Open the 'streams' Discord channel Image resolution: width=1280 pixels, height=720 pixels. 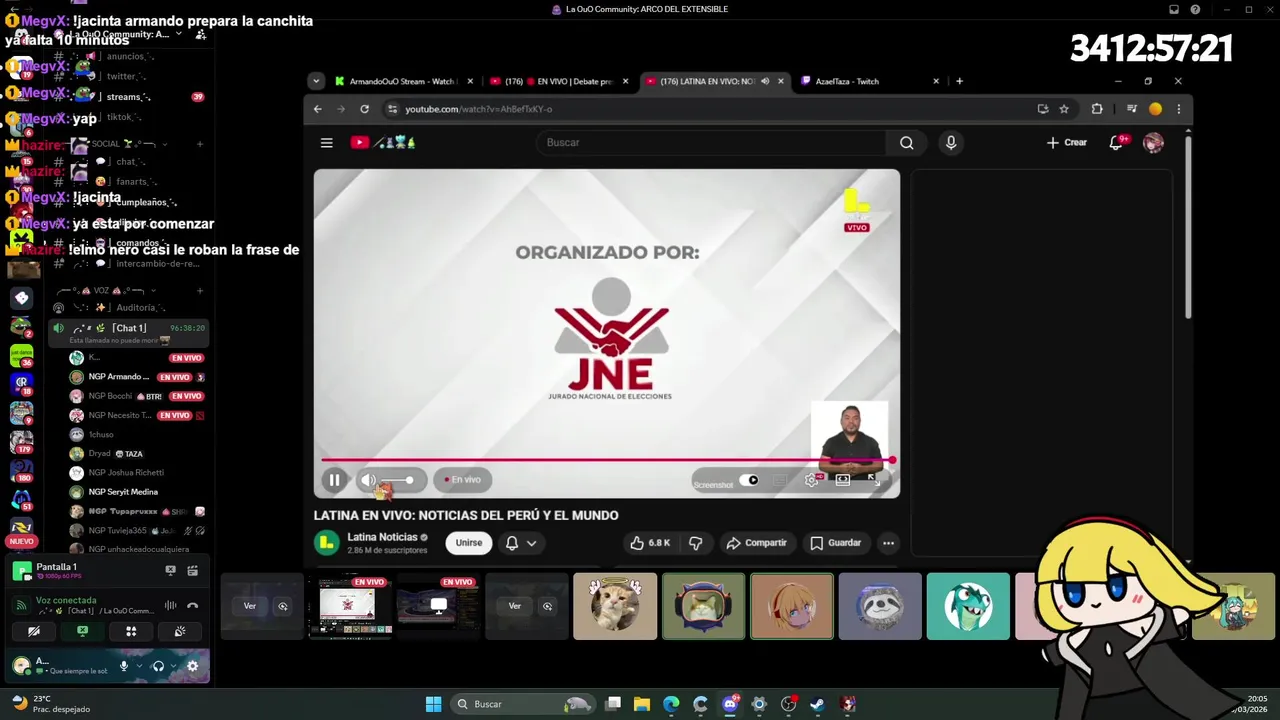128,97
